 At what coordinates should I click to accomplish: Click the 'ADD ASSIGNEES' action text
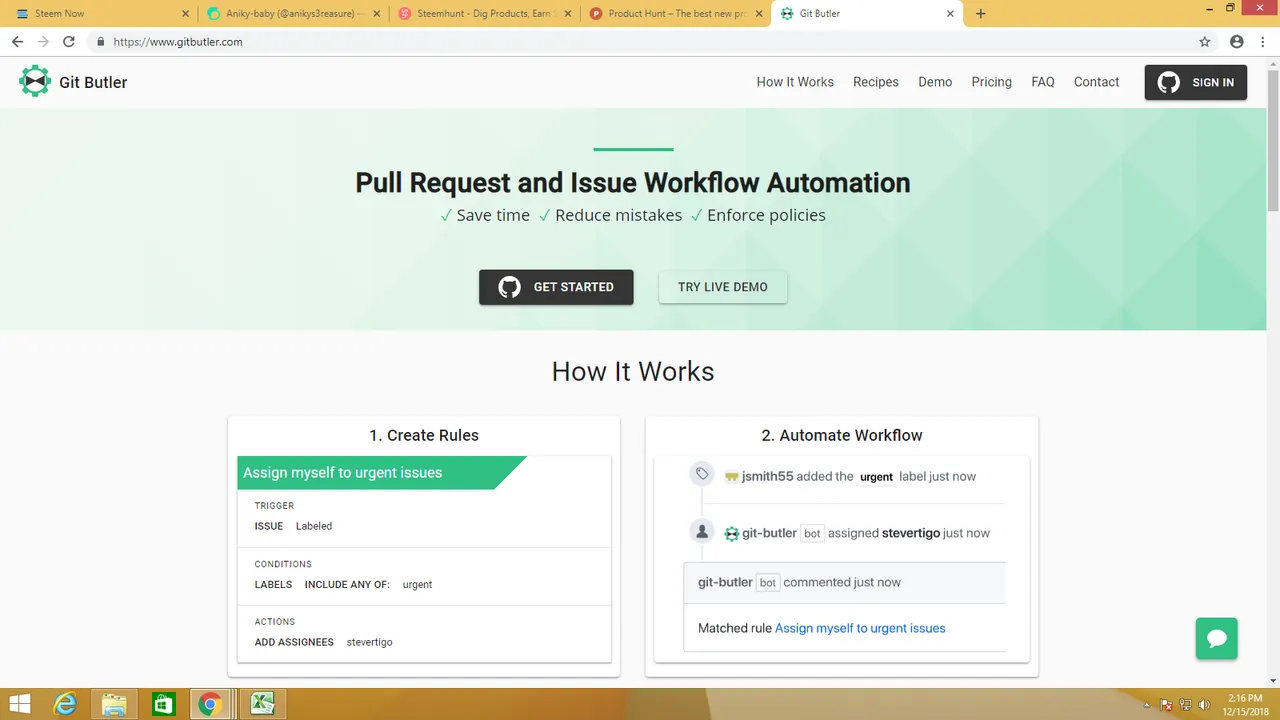pyautogui.click(x=294, y=642)
